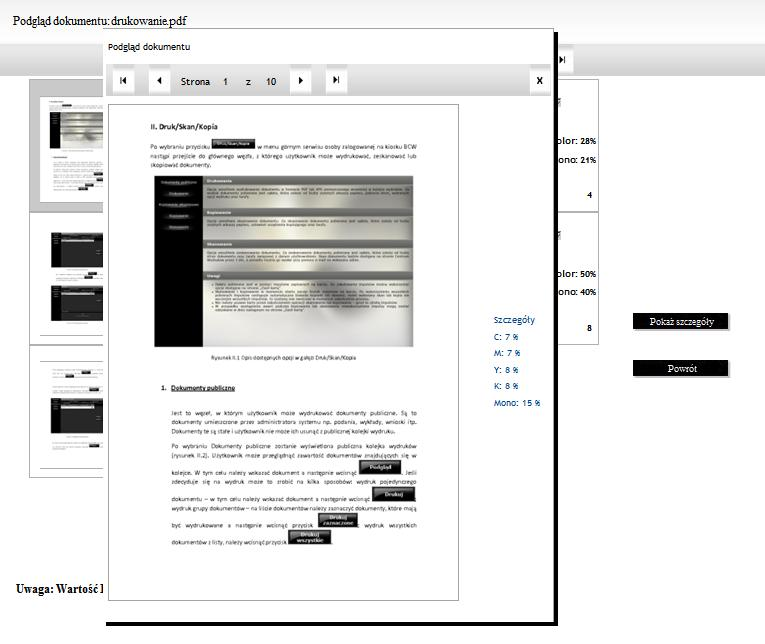Click 50% color value in background

(x=588, y=274)
